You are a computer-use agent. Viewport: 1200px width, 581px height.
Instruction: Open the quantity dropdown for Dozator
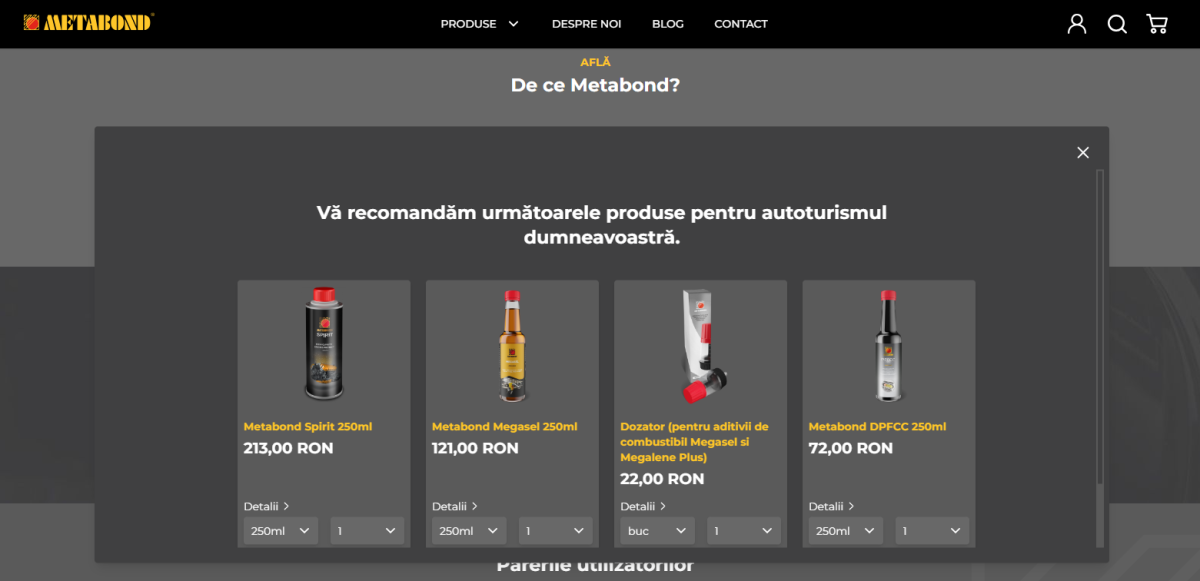(744, 531)
